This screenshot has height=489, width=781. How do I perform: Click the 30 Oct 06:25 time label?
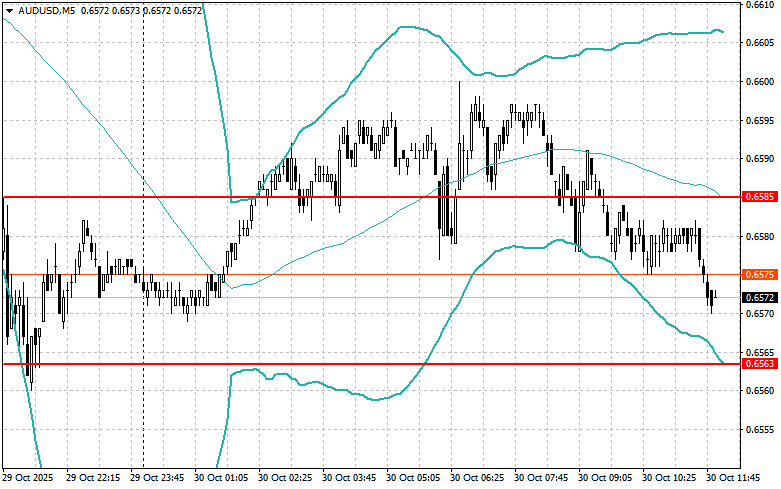pyautogui.click(x=477, y=478)
